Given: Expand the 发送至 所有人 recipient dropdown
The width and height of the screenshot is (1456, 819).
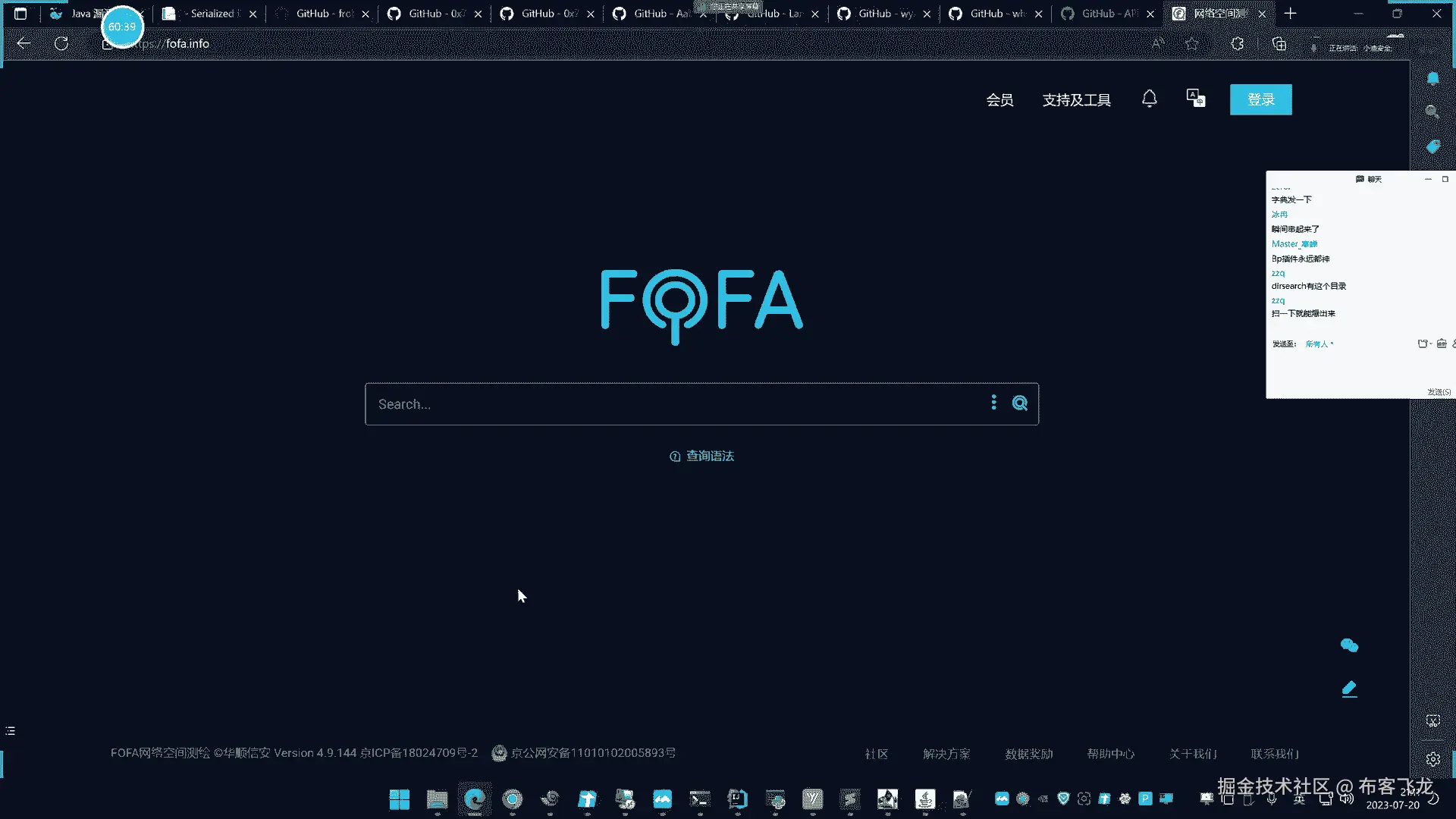Looking at the screenshot, I should point(1319,344).
